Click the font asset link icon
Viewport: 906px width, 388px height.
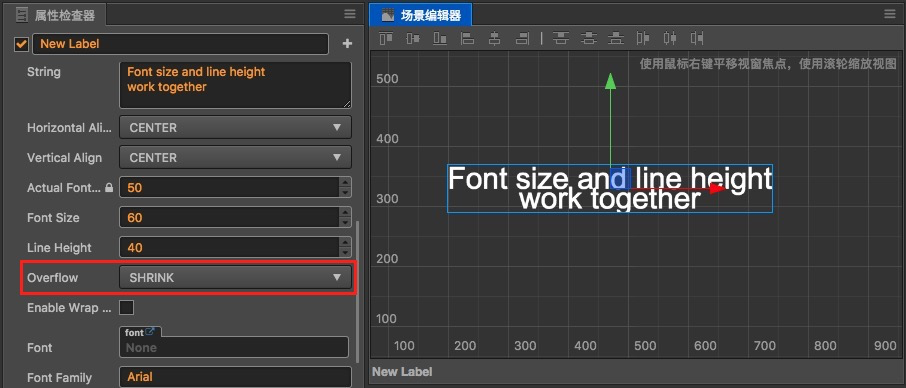click(150, 332)
